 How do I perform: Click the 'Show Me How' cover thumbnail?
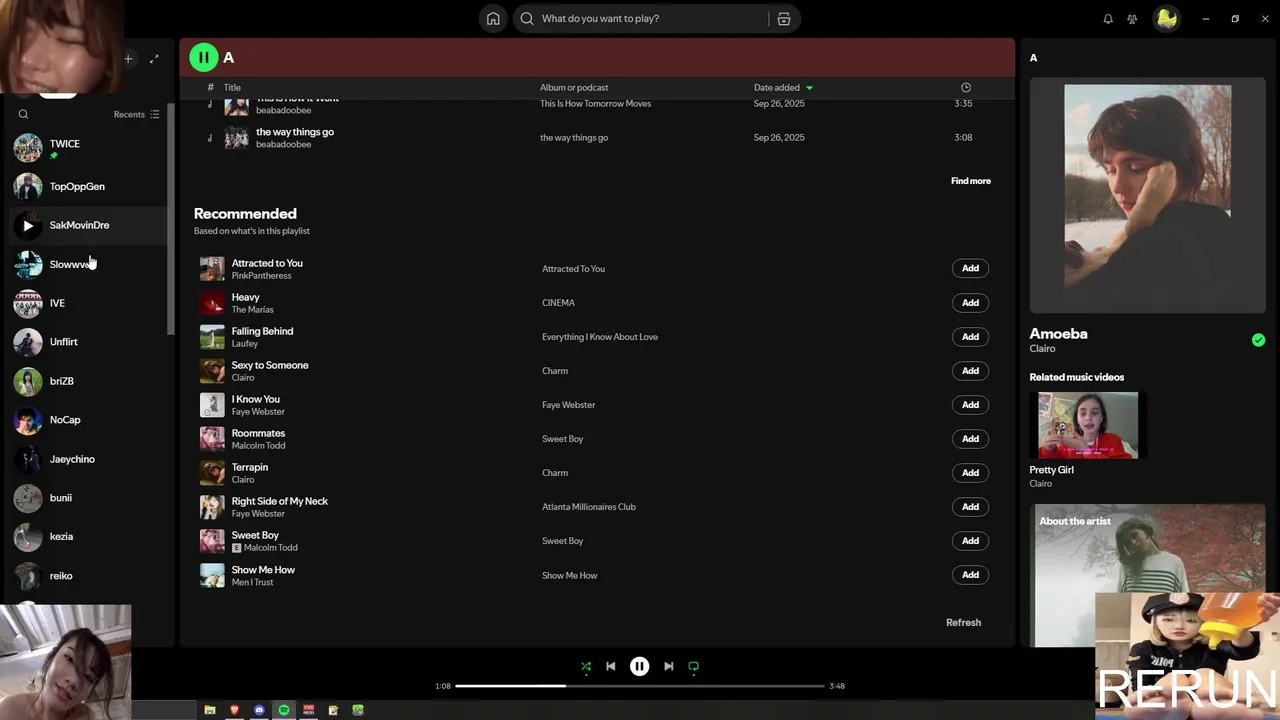tap(212, 575)
